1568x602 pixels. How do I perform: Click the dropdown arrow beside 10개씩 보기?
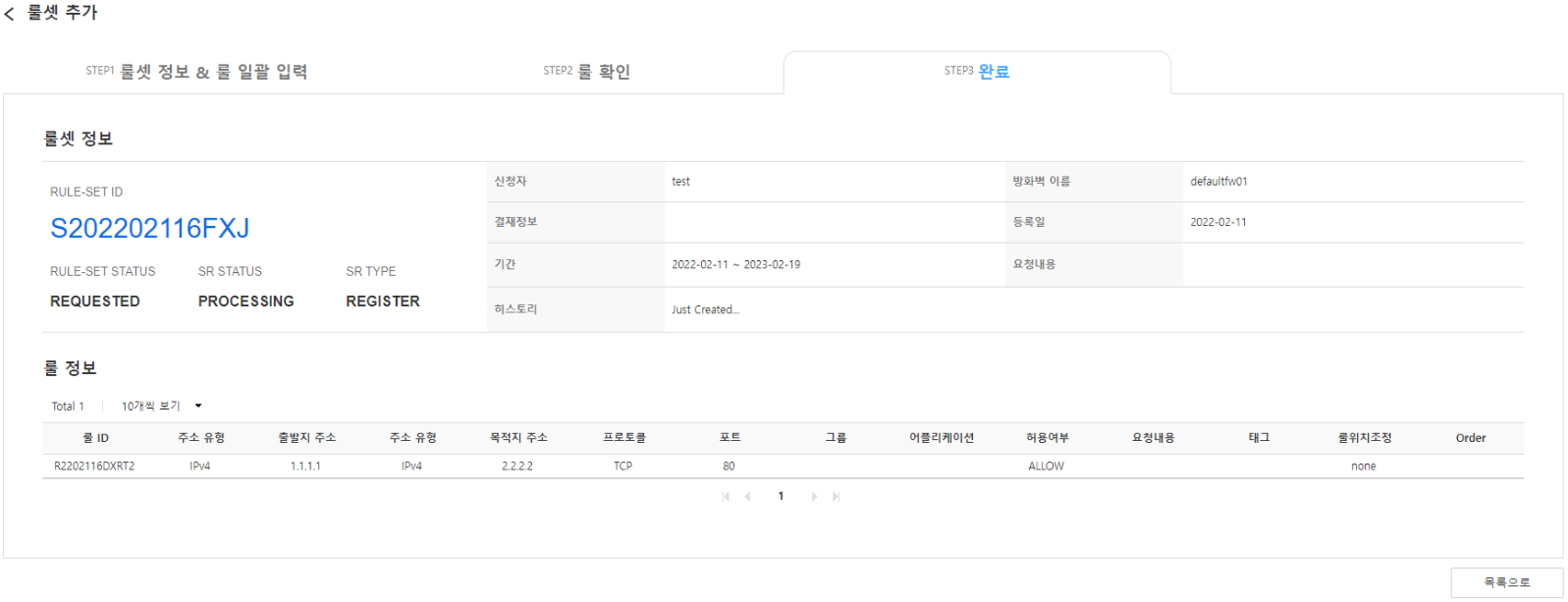tap(198, 406)
